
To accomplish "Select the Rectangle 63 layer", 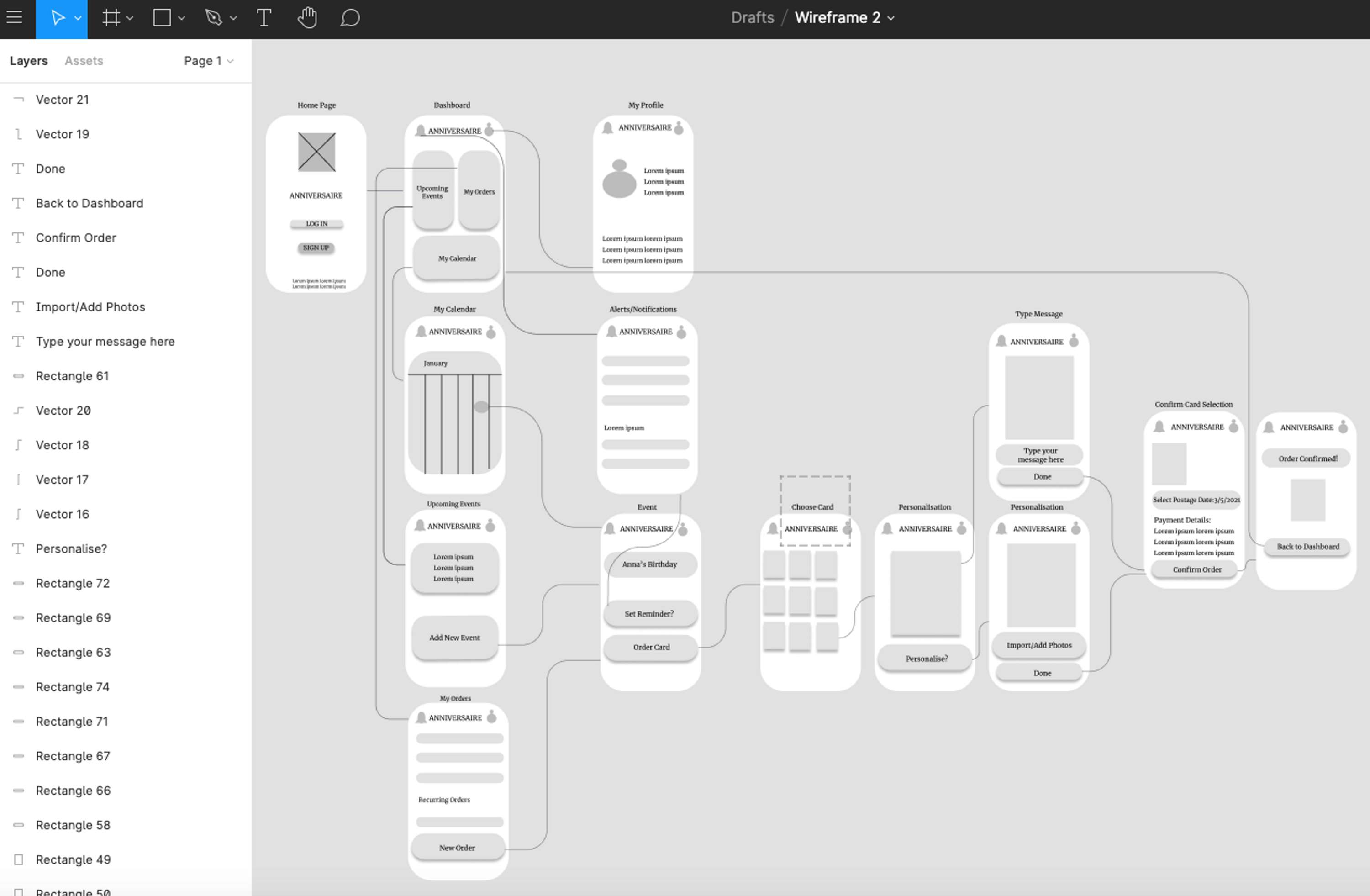I will coord(126,652).
